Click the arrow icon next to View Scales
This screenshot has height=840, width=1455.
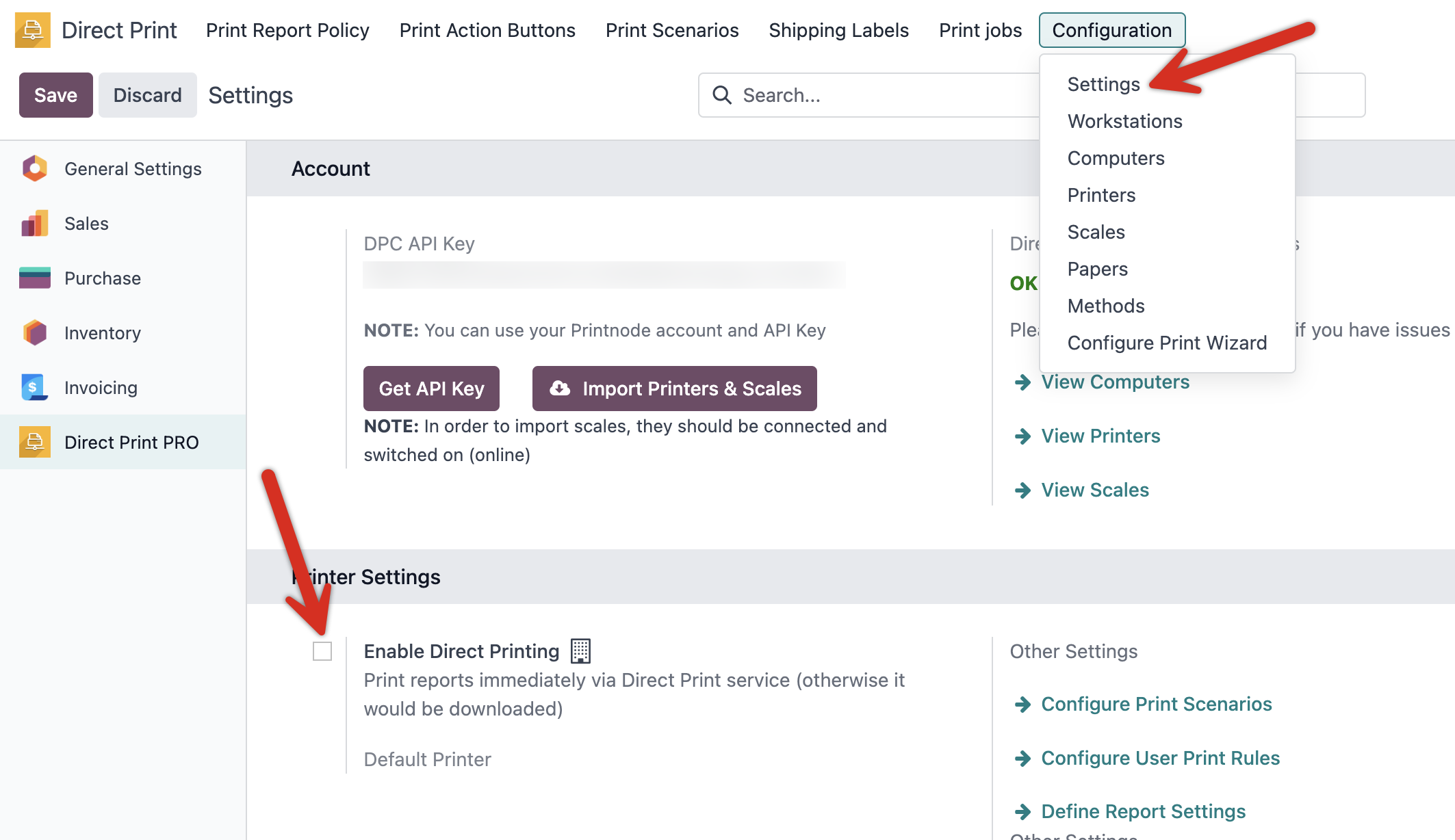pyautogui.click(x=1022, y=490)
